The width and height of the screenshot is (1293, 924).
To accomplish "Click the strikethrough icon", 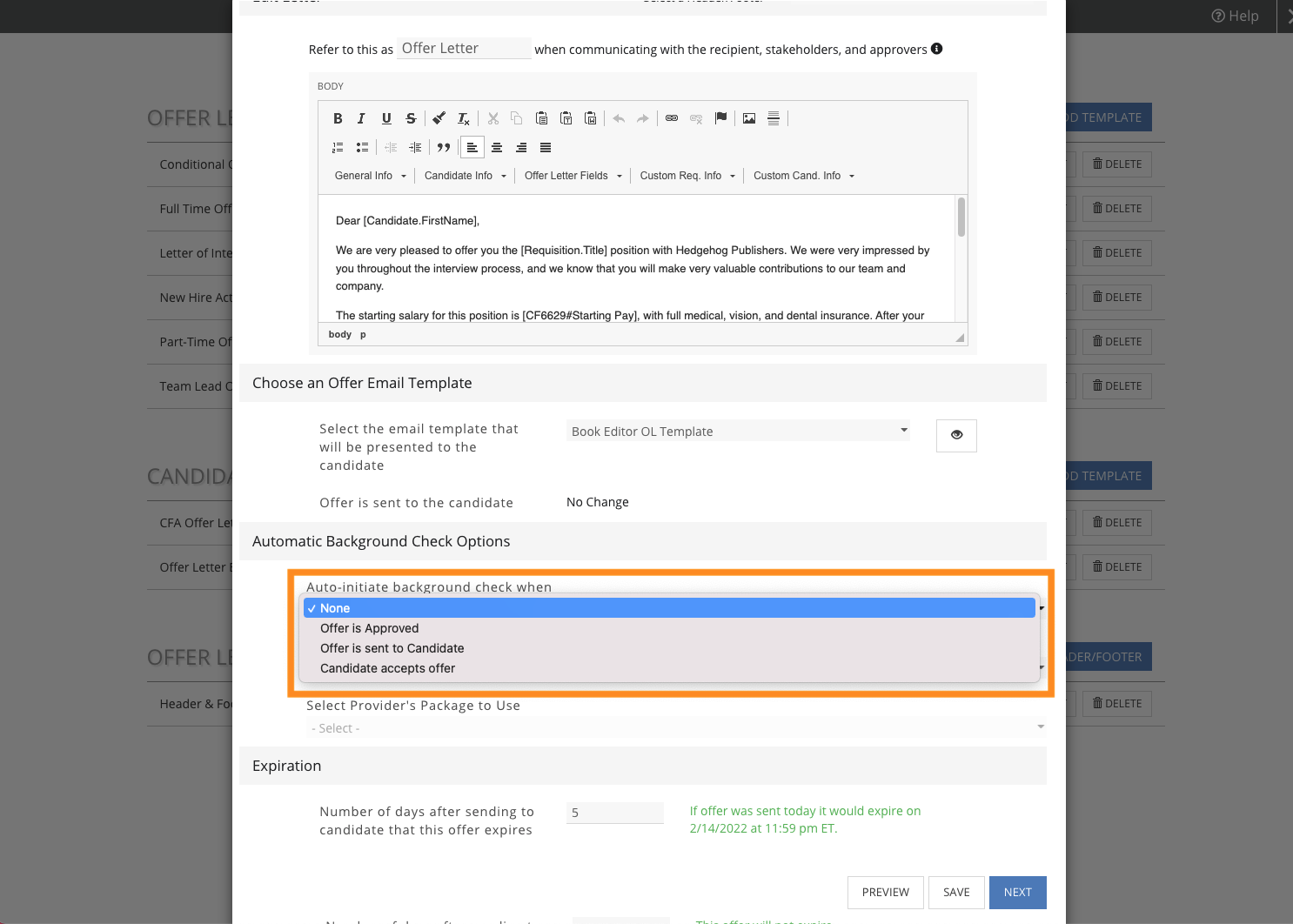I will 411,118.
